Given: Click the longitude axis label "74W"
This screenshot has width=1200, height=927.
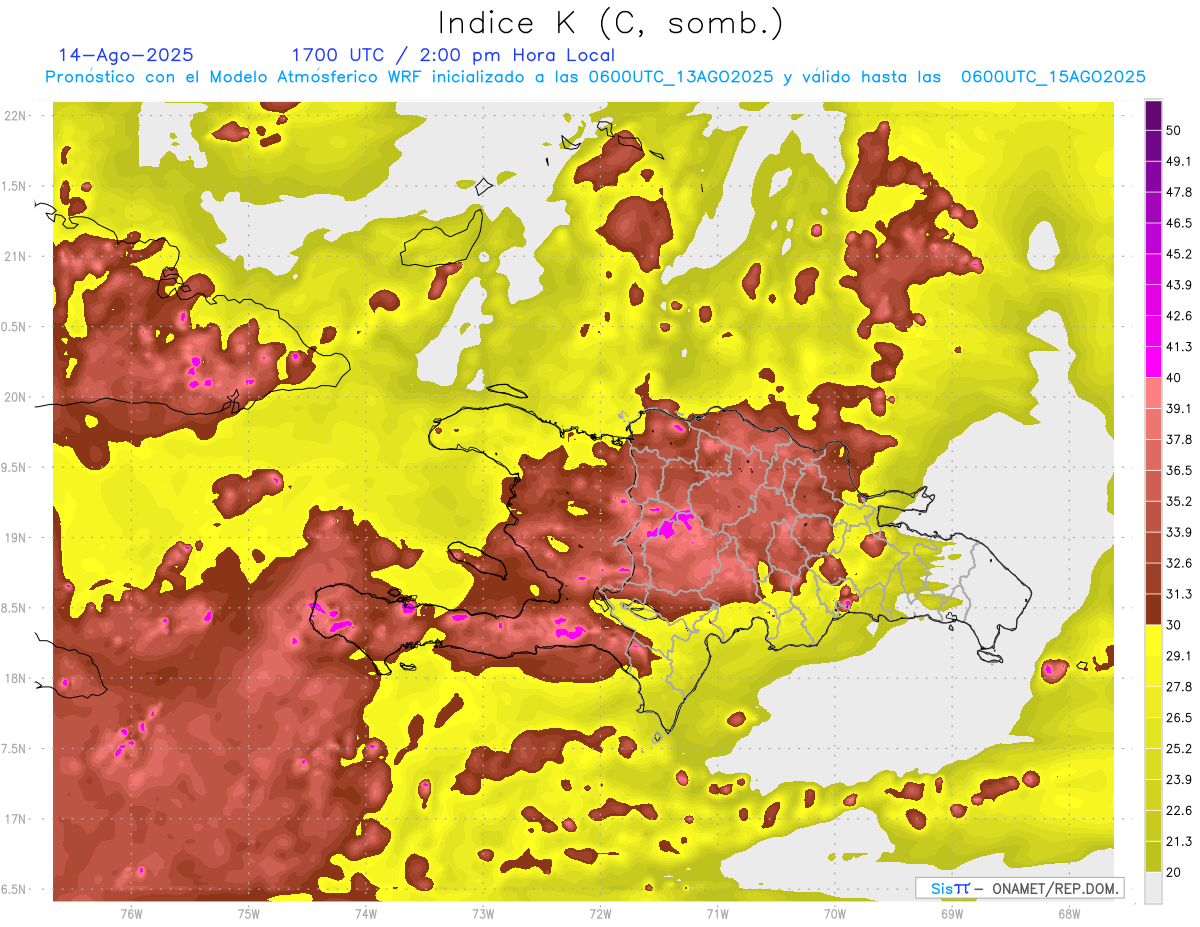Looking at the screenshot, I should tap(365, 914).
